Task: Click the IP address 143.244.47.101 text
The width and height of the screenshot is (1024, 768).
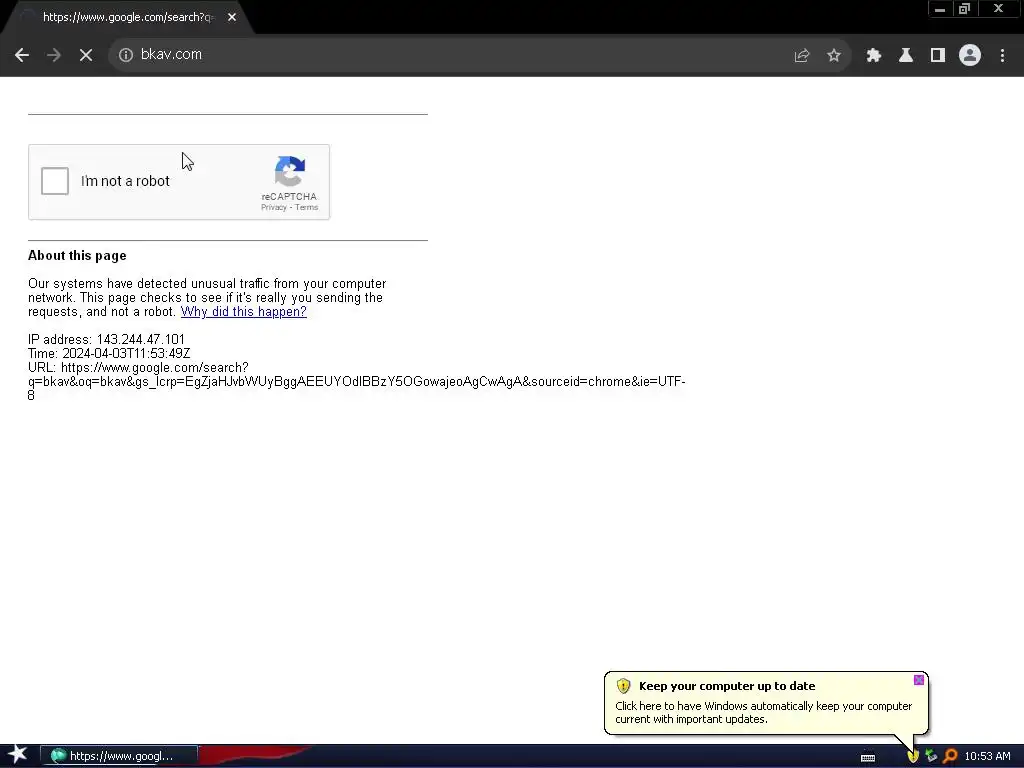Action: (x=106, y=340)
